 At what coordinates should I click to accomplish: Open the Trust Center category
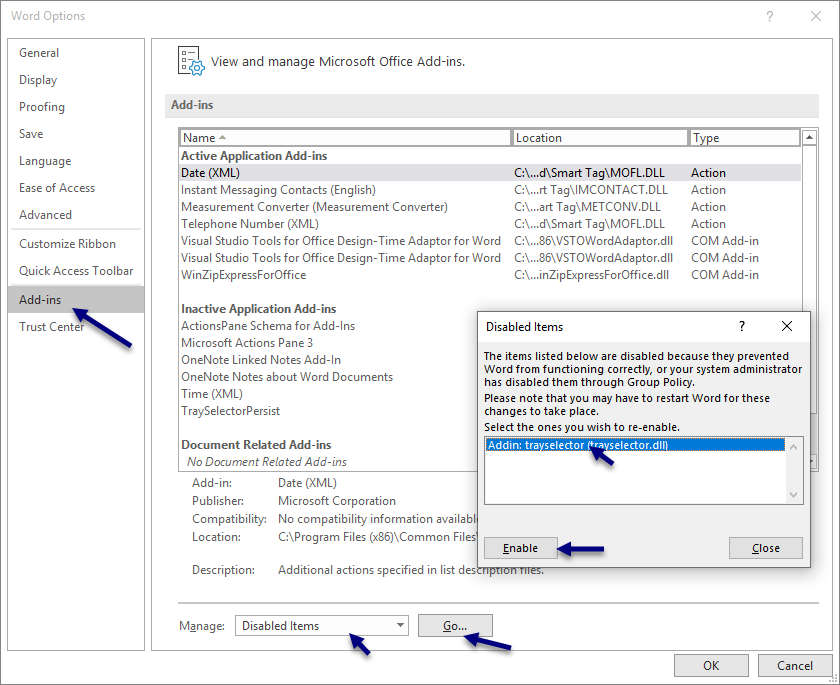[51, 327]
